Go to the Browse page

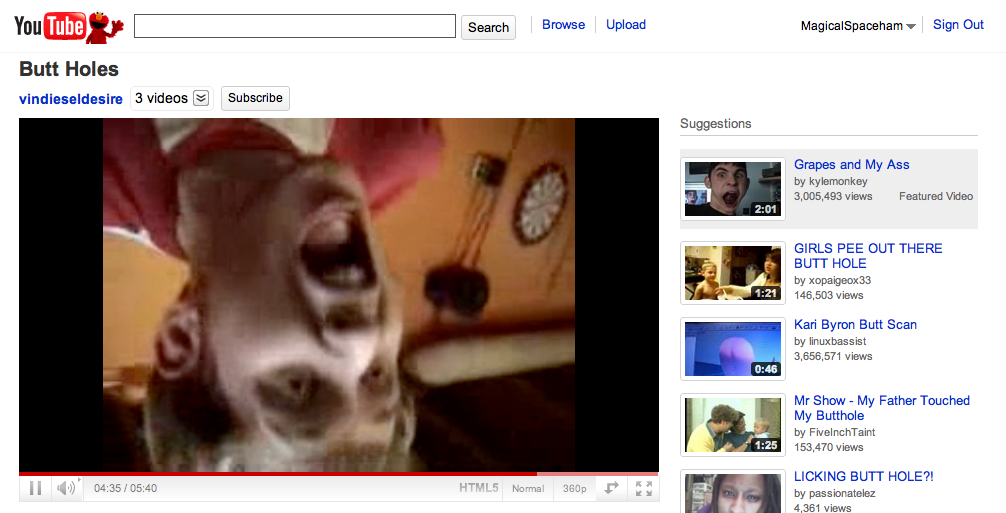pyautogui.click(x=563, y=25)
